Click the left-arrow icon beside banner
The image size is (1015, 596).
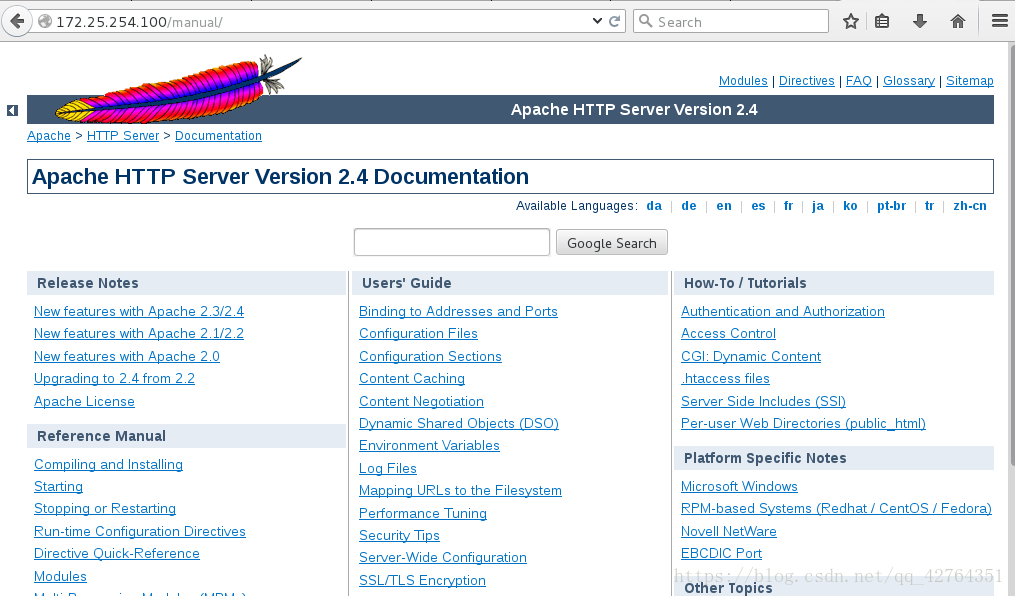click(12, 111)
